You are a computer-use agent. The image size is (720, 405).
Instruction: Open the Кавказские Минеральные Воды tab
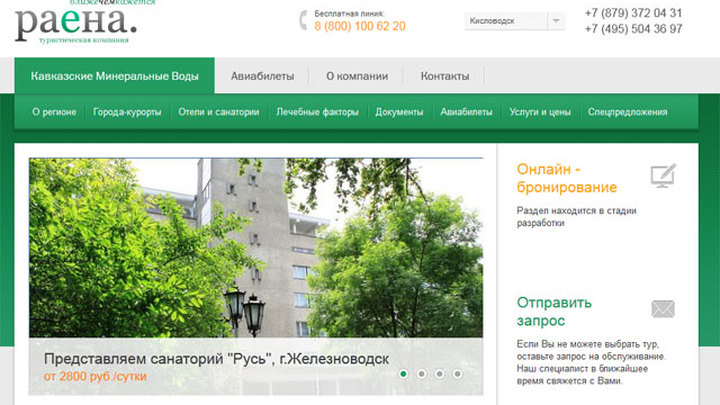point(114,76)
